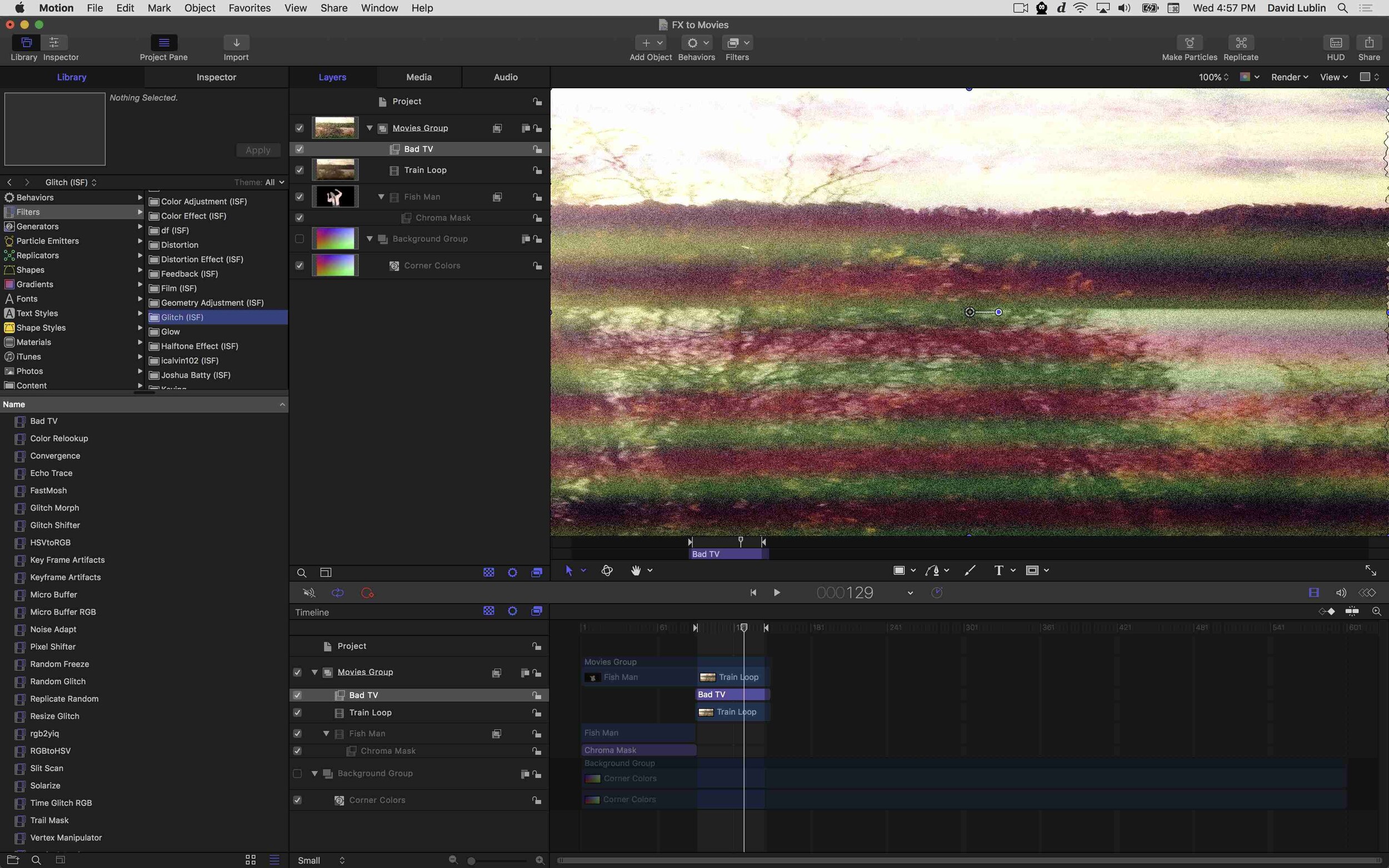Open the Glitch (ISF) path popup
1389x868 pixels.
[x=71, y=183]
